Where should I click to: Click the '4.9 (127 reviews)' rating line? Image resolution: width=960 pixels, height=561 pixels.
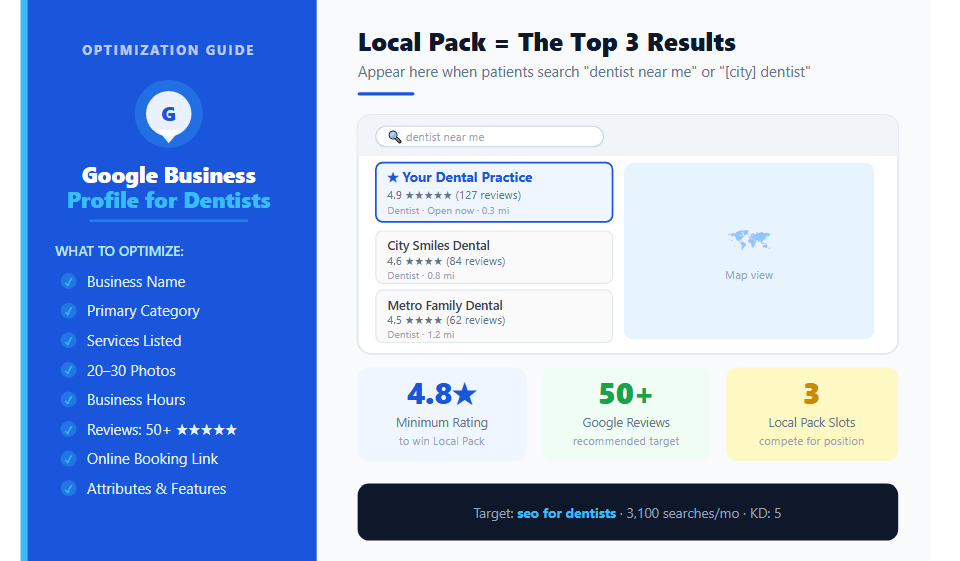coord(454,195)
